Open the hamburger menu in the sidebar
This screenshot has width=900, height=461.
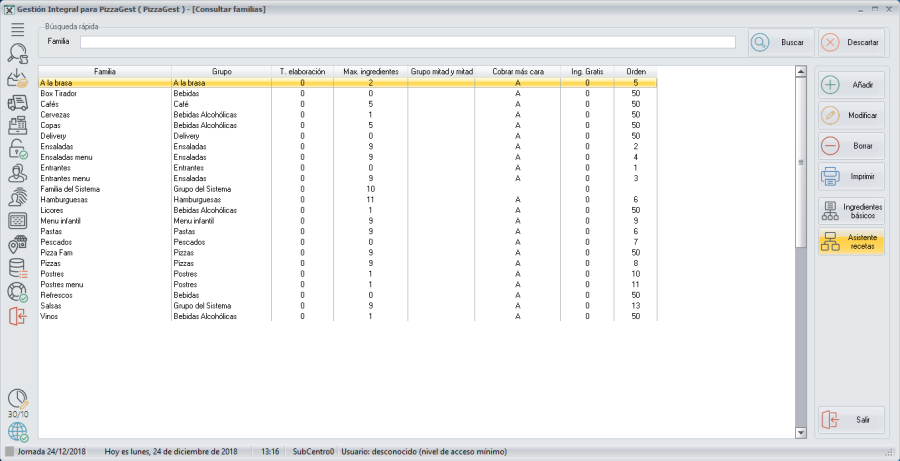click(x=17, y=30)
